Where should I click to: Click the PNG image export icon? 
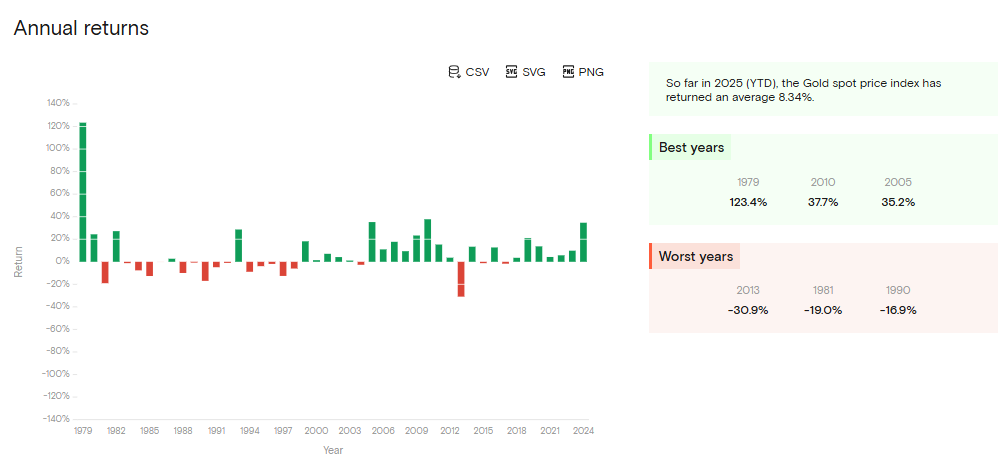[x=568, y=72]
